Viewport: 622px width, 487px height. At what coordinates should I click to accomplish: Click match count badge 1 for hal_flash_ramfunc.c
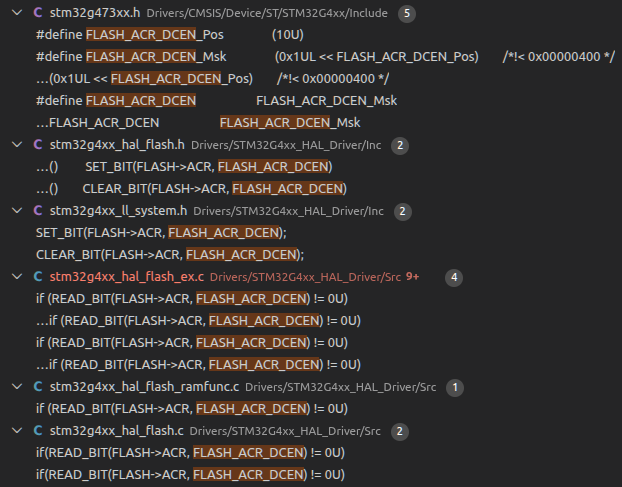click(455, 387)
